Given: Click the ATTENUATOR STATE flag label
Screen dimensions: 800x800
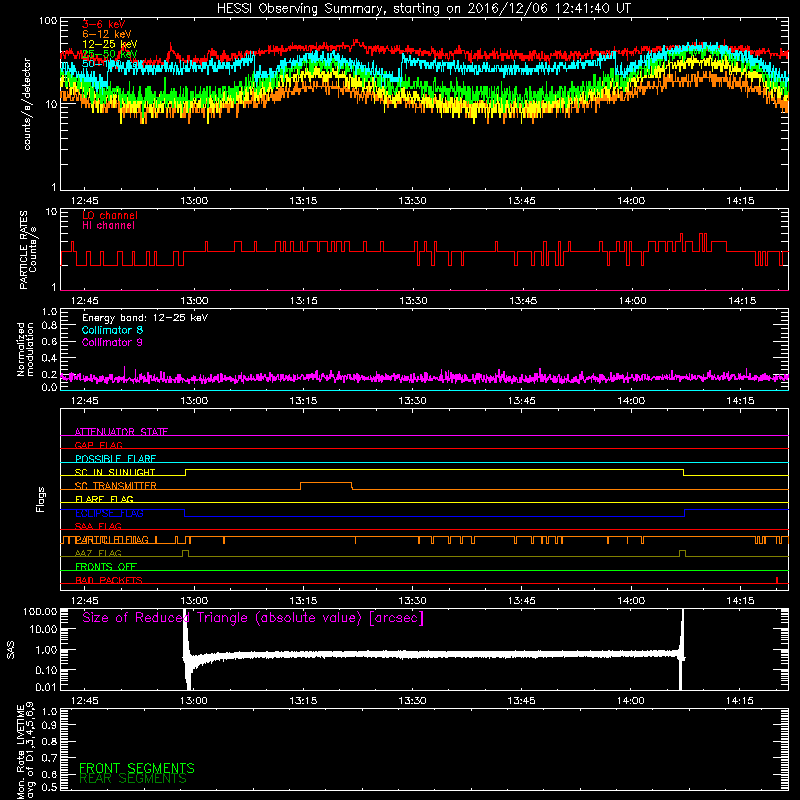Looking at the screenshot, I should pyautogui.click(x=121, y=432).
